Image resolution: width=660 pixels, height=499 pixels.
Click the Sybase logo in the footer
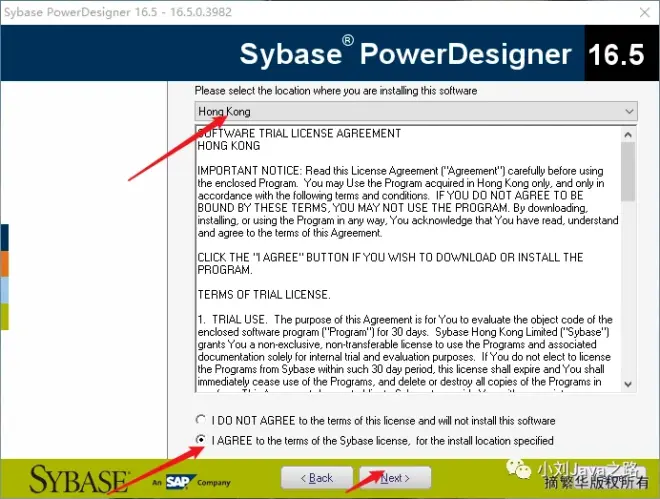pos(80,479)
